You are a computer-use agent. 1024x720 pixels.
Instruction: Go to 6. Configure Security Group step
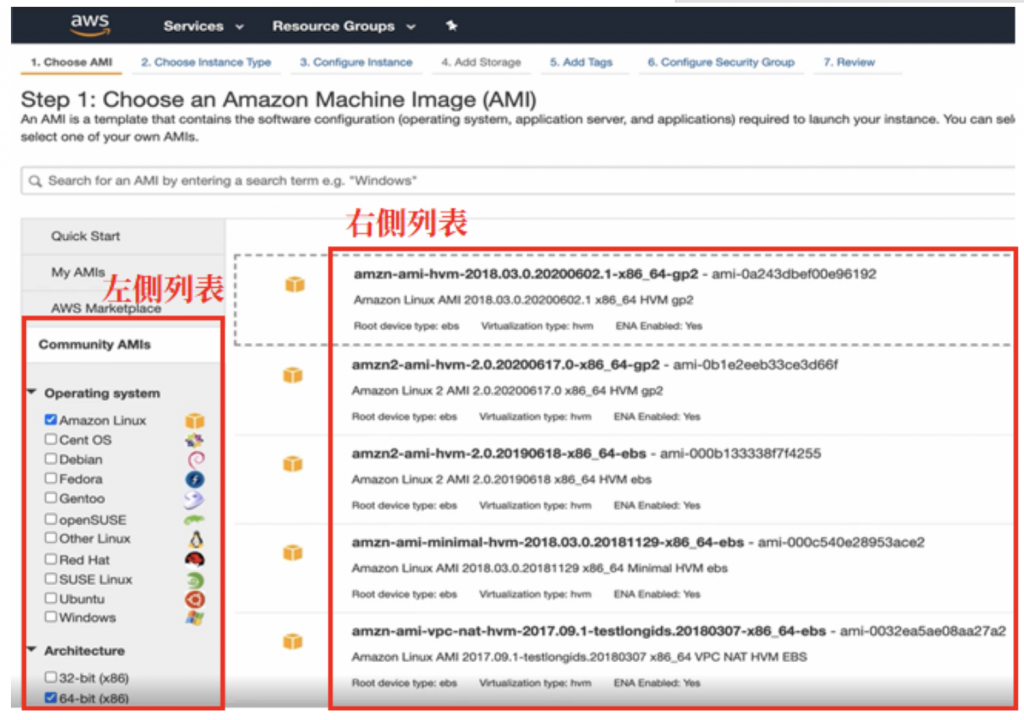(x=721, y=63)
